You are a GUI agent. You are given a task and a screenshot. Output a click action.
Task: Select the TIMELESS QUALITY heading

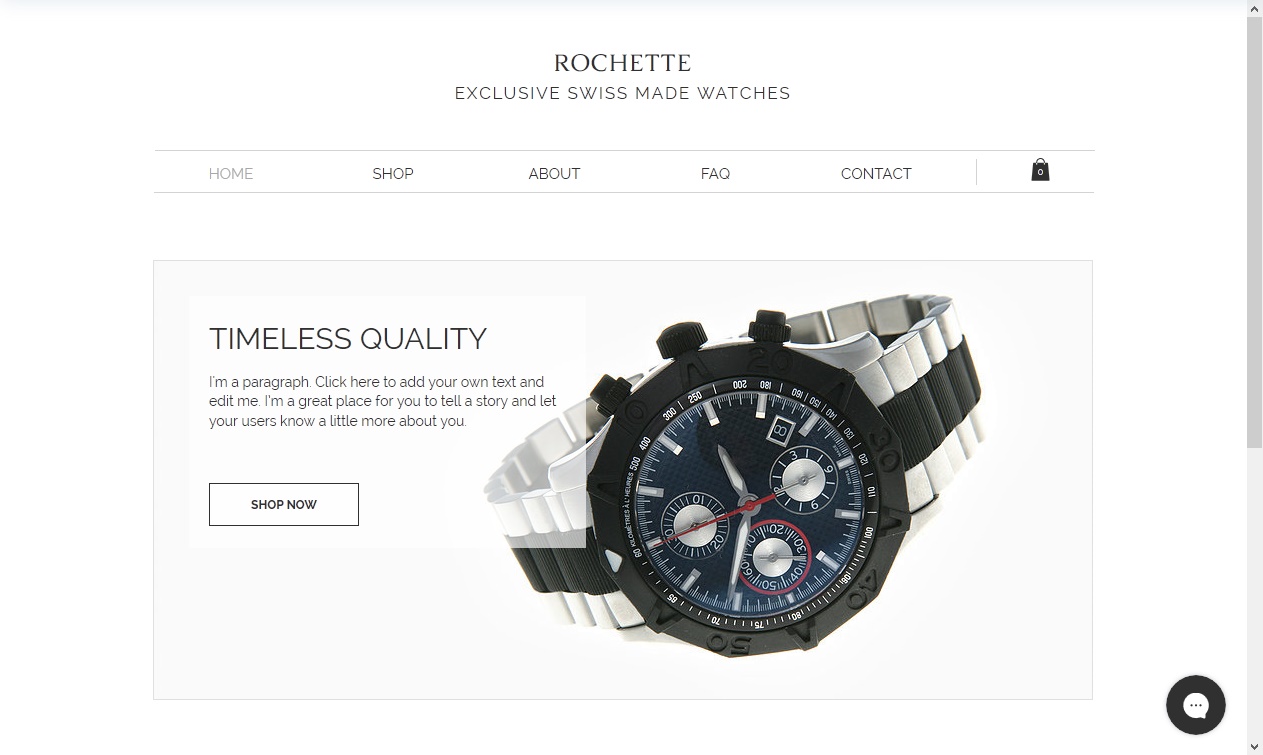tap(348, 339)
